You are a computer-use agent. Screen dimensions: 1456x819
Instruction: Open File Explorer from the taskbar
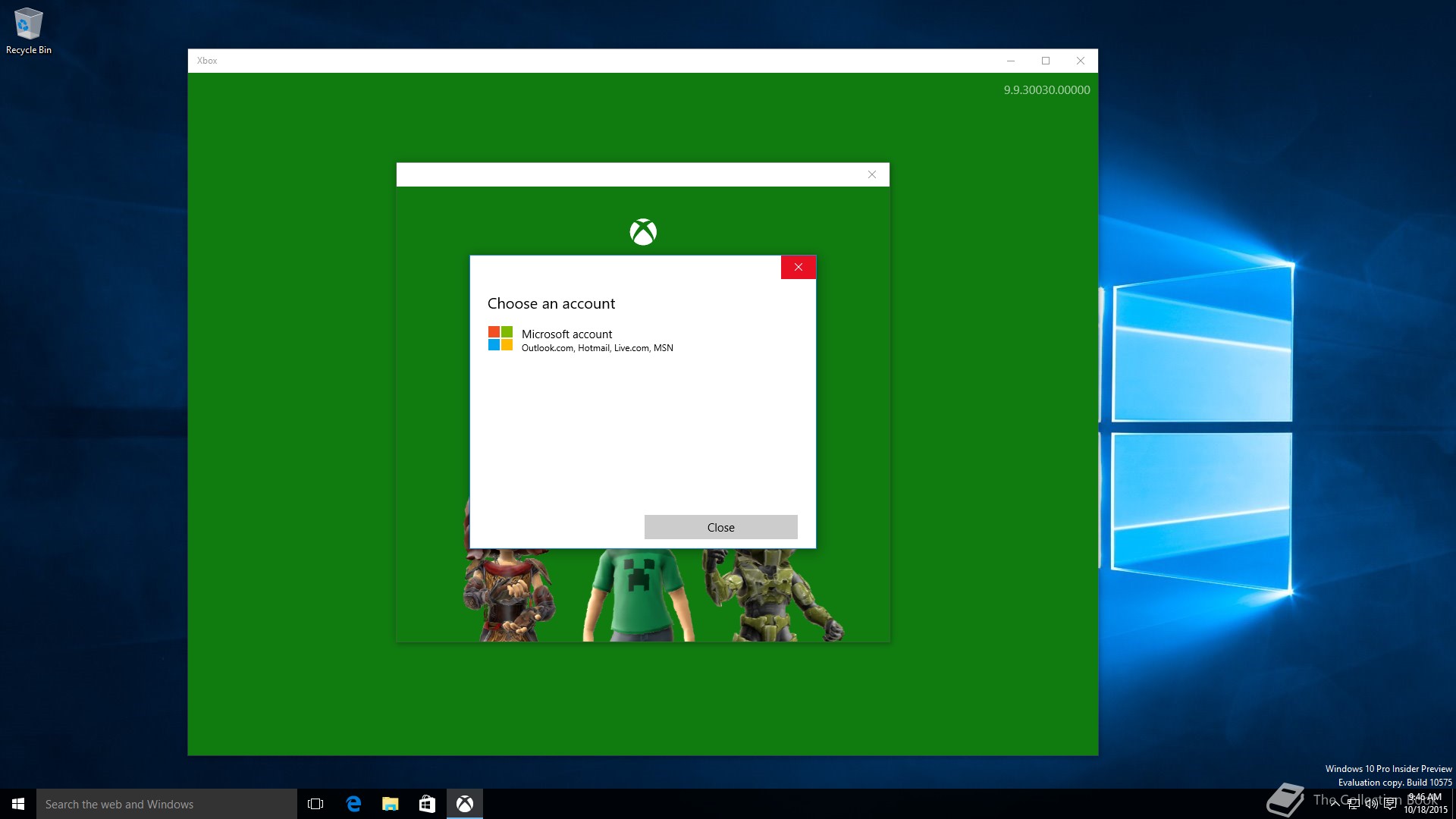tap(391, 804)
